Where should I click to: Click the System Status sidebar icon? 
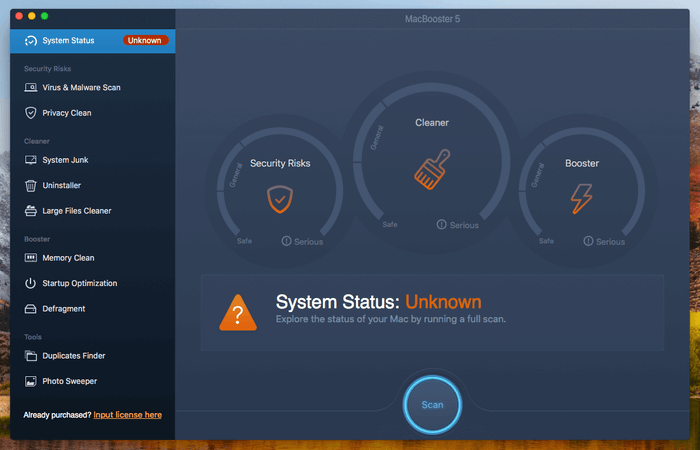[x=30, y=41]
